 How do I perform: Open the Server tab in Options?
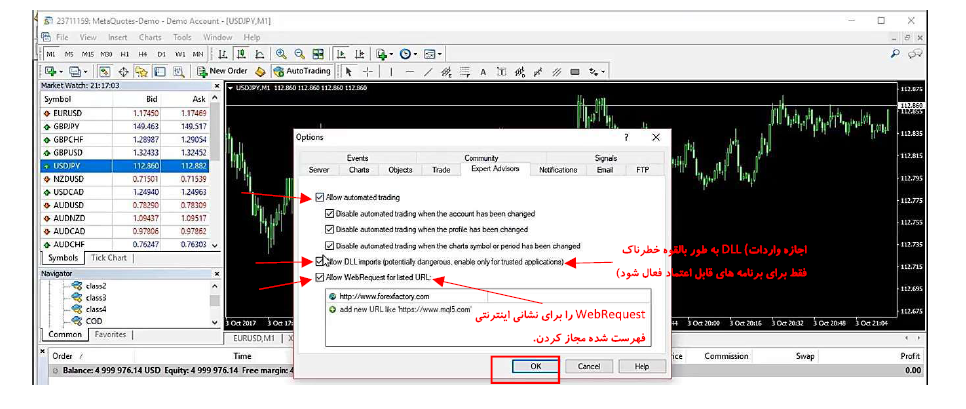[x=319, y=170]
